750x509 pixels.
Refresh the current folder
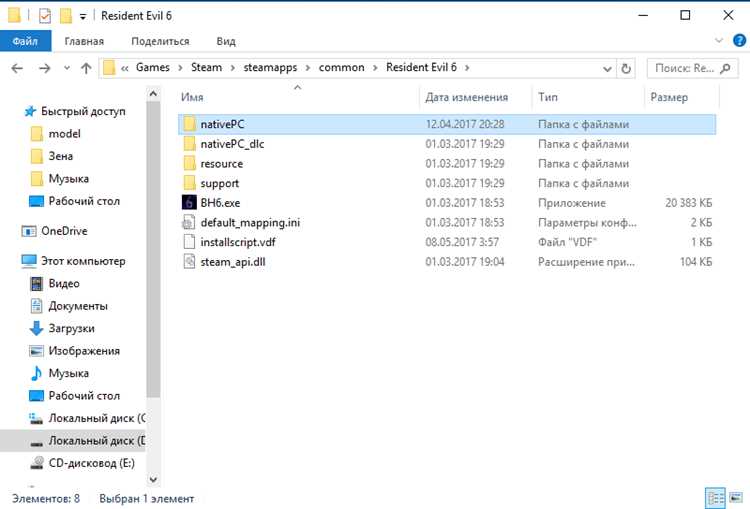626,69
